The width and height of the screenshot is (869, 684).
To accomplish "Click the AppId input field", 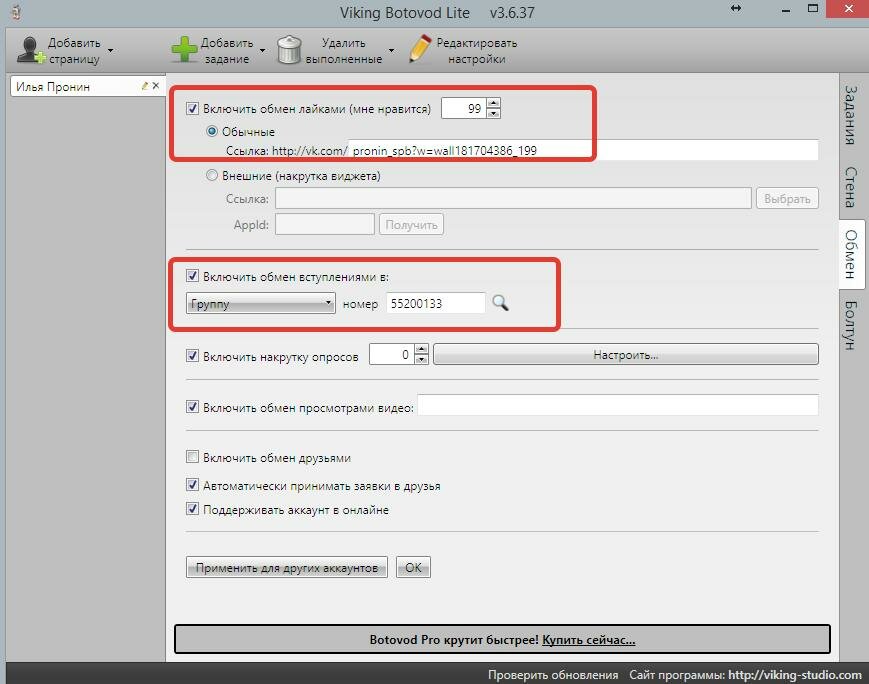I will (x=325, y=224).
